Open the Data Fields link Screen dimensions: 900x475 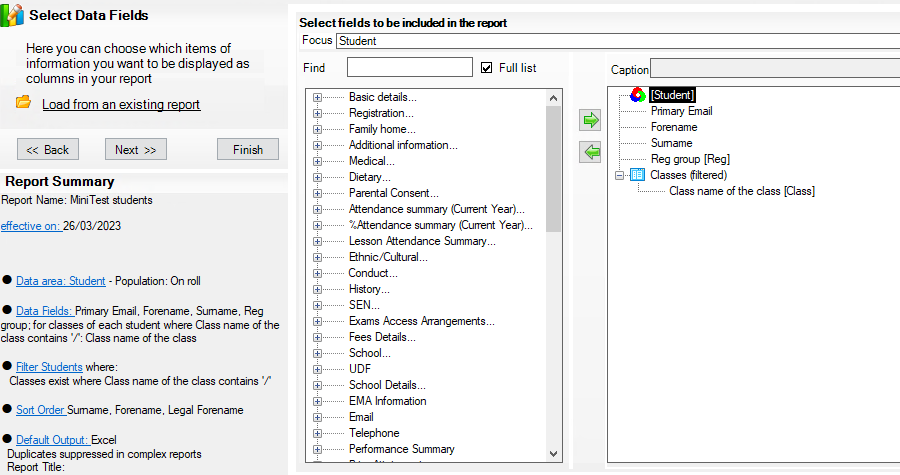(x=45, y=311)
